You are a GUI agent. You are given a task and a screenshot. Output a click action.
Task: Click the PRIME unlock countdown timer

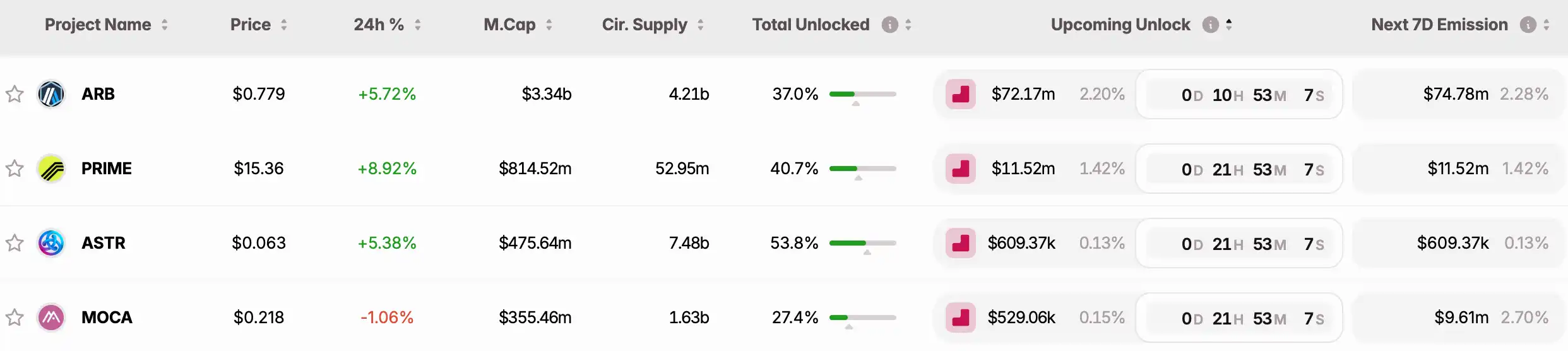(x=1238, y=169)
